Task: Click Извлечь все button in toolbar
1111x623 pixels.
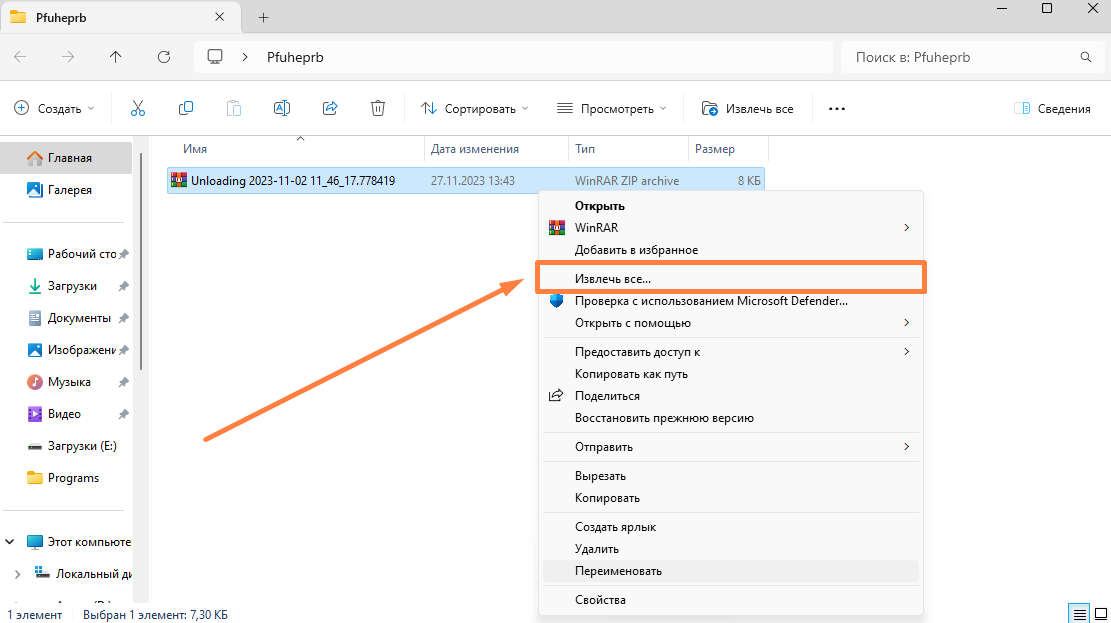Action: point(748,108)
